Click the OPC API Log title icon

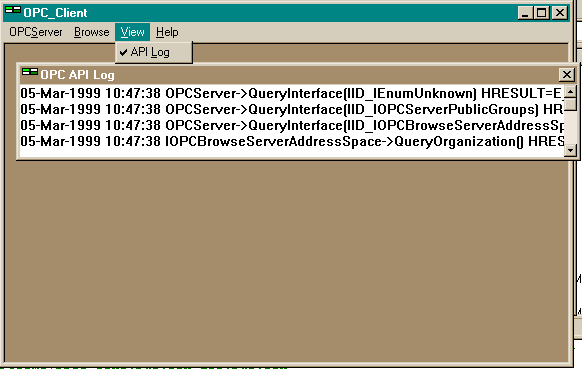[30, 72]
